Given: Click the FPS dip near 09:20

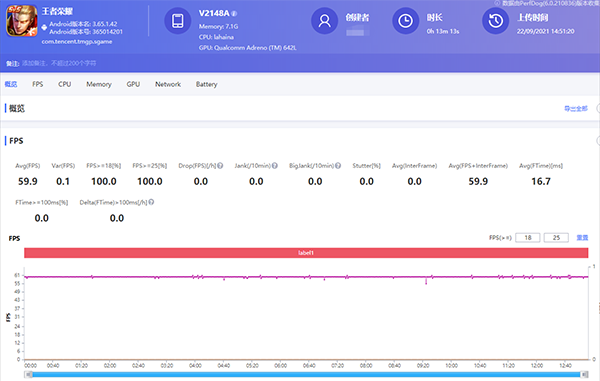Looking at the screenshot, I should 426,281.
